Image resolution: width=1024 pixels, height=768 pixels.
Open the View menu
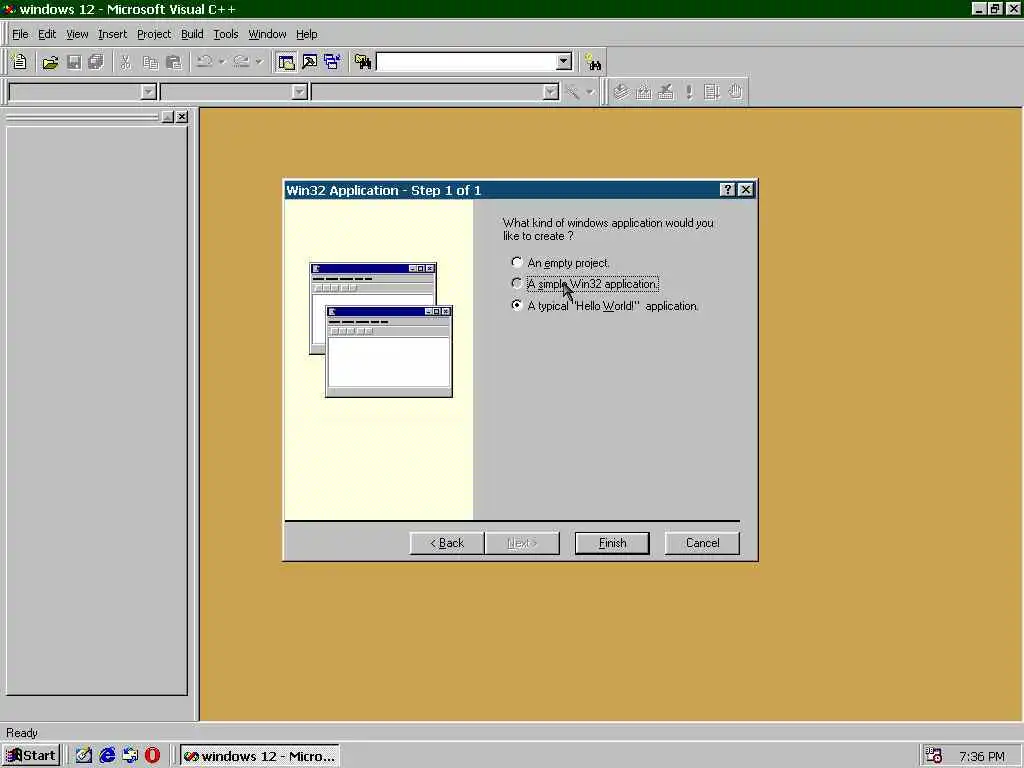pos(77,34)
